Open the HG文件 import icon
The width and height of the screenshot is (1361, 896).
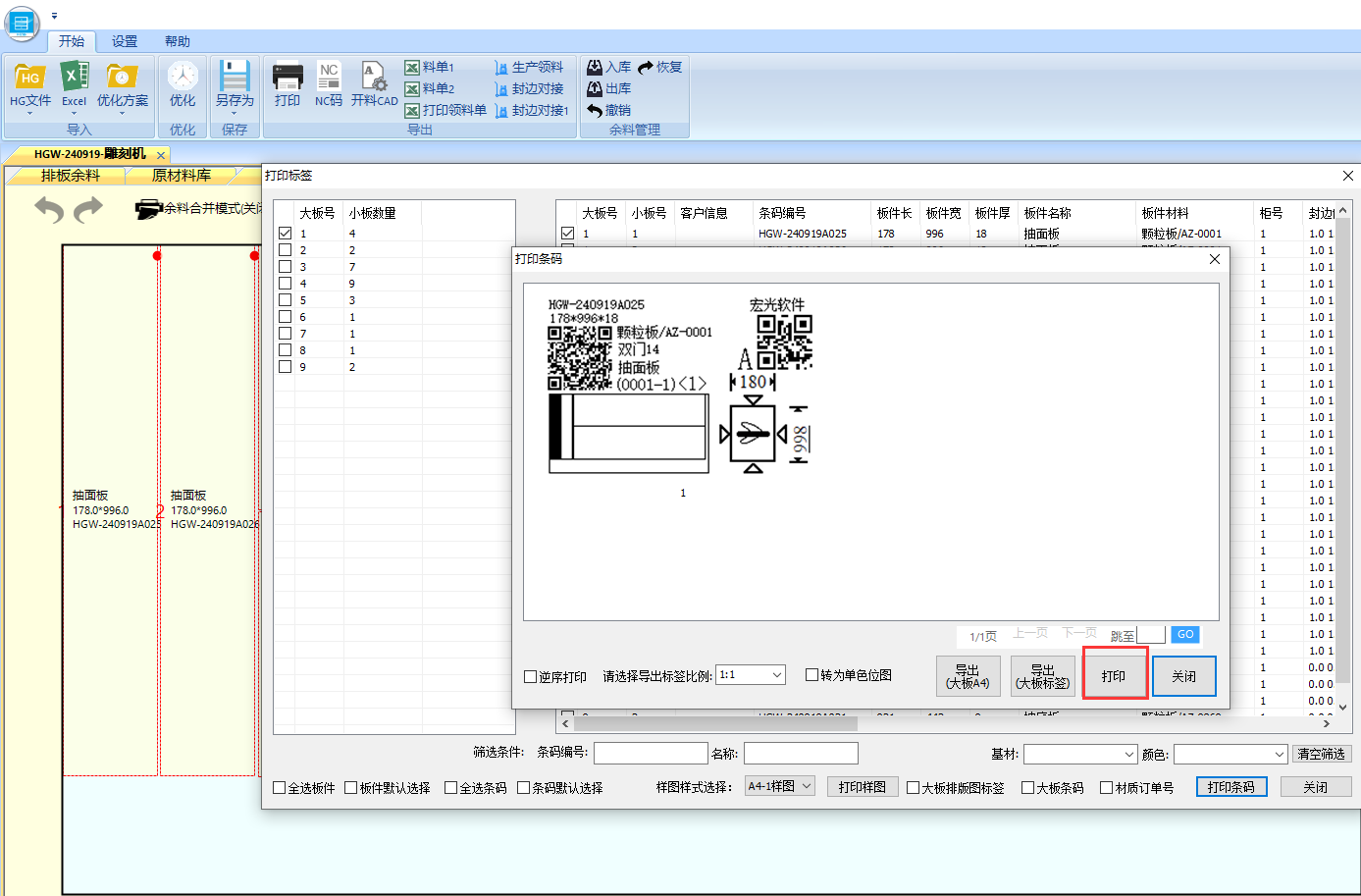[30, 79]
